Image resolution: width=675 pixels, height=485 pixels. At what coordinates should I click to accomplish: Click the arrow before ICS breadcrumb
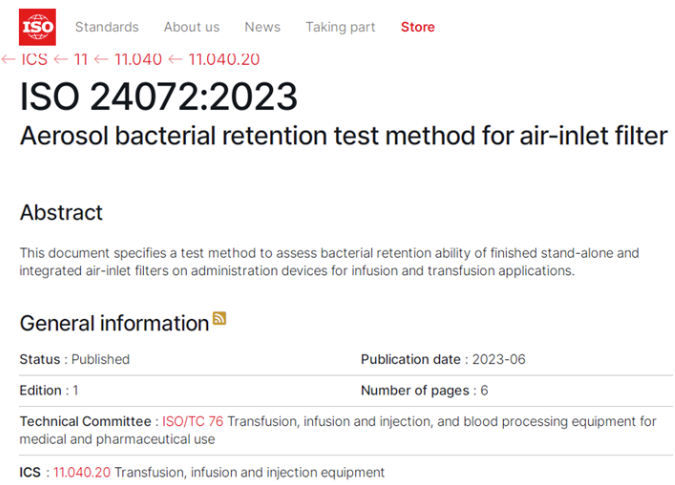[x=9, y=59]
